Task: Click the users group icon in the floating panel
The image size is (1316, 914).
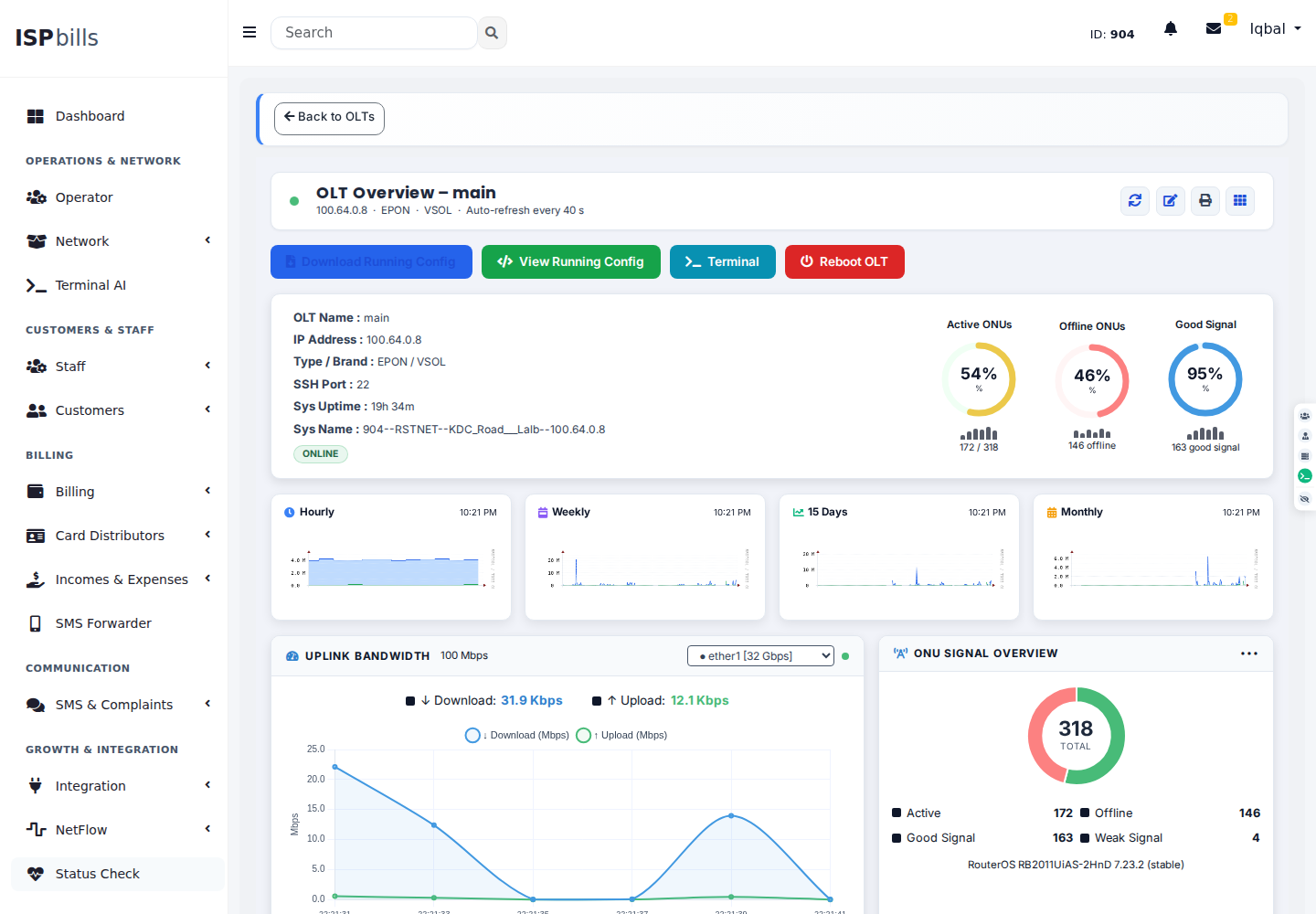Action: [x=1305, y=416]
